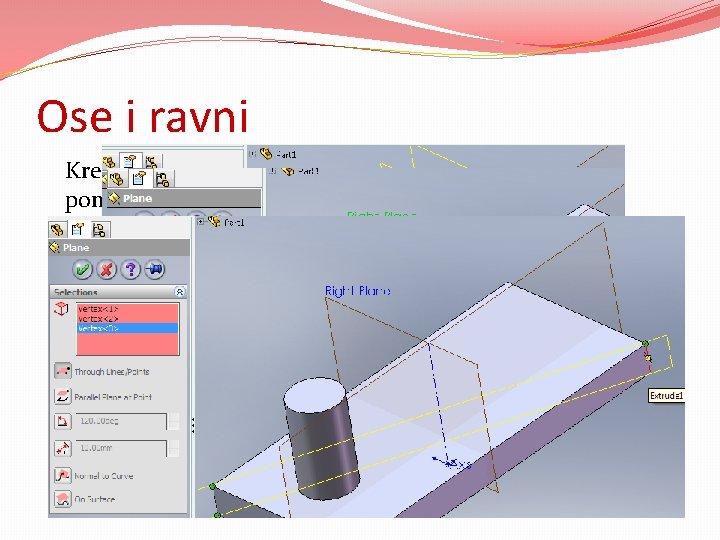Select PropertyManager tab in middle overlapped screenshot
The height and width of the screenshot is (540, 720).
139,178
